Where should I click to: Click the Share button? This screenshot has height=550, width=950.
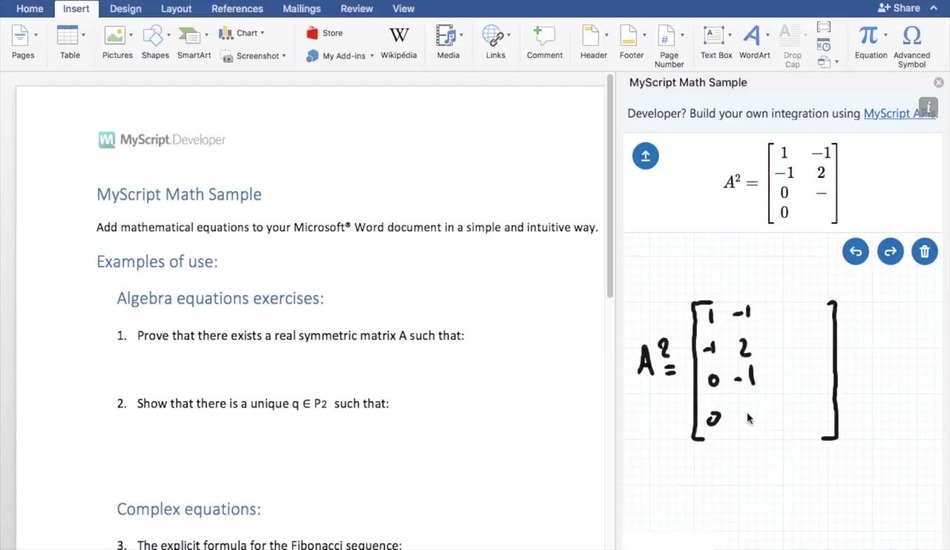click(899, 8)
